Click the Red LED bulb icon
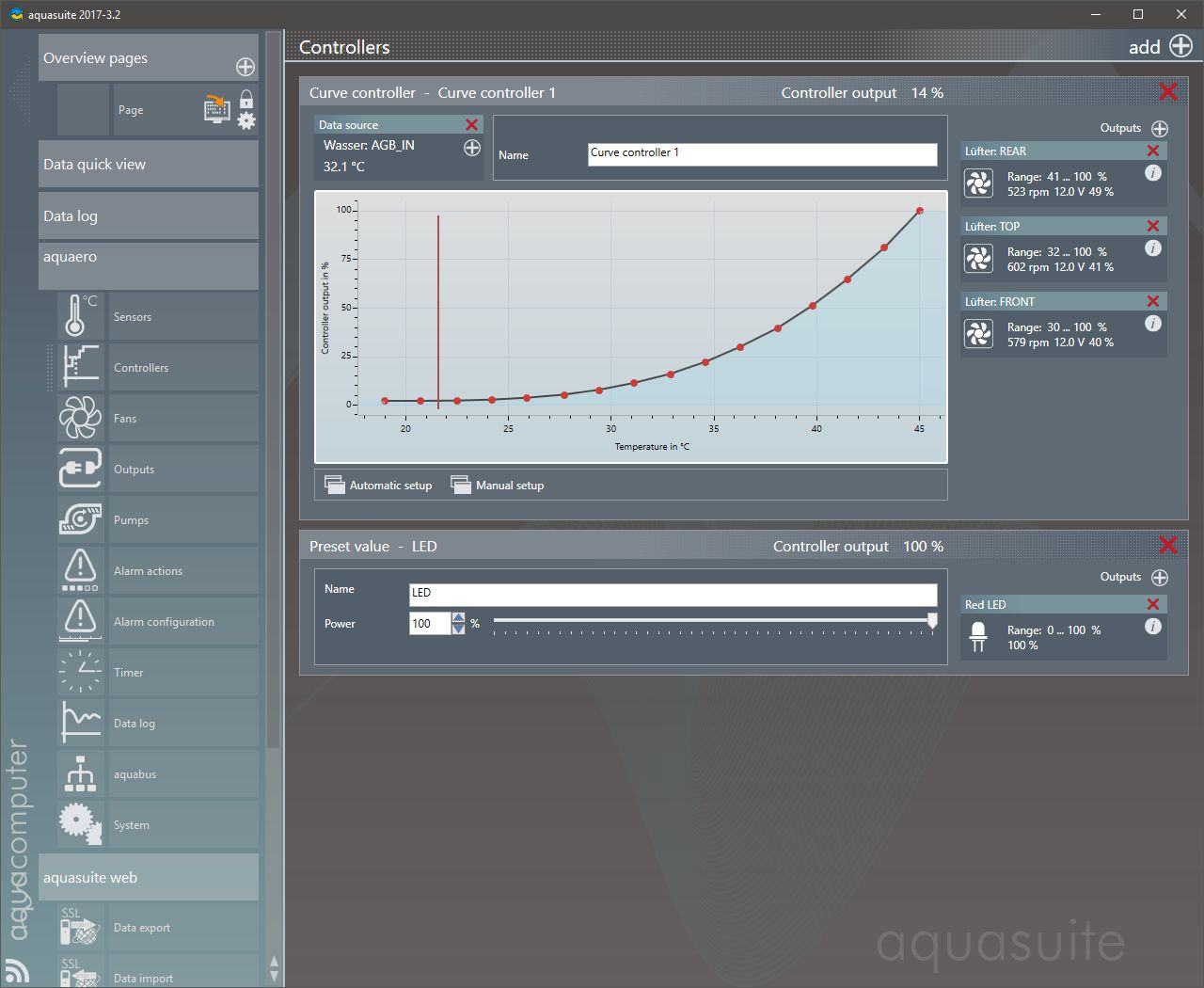 [x=978, y=636]
